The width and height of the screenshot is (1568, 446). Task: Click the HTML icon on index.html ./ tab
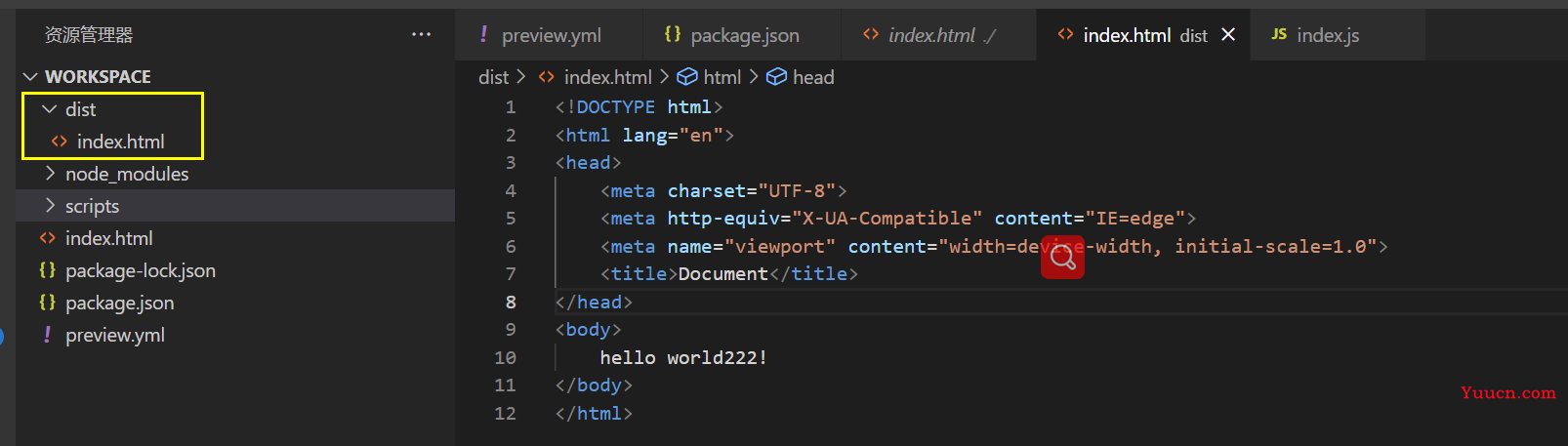point(871,34)
